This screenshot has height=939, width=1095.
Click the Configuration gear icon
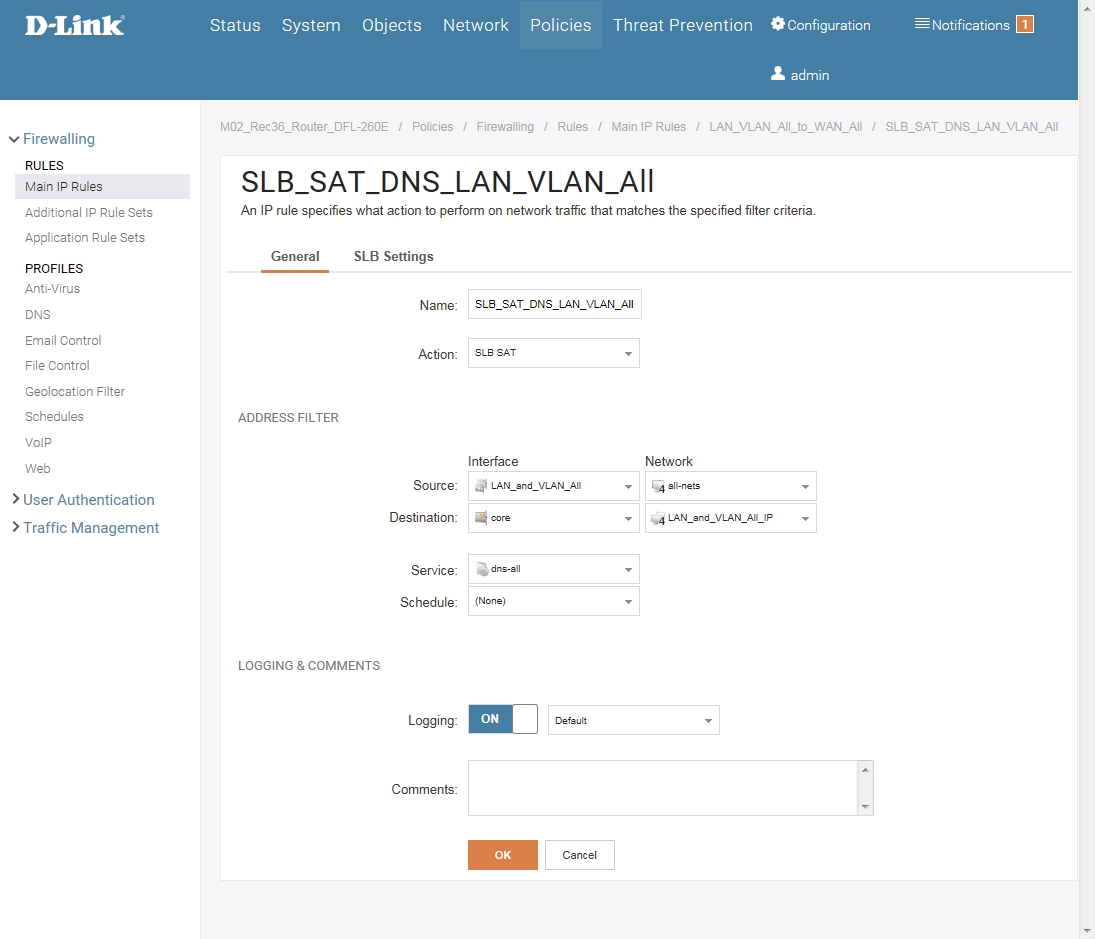(778, 24)
